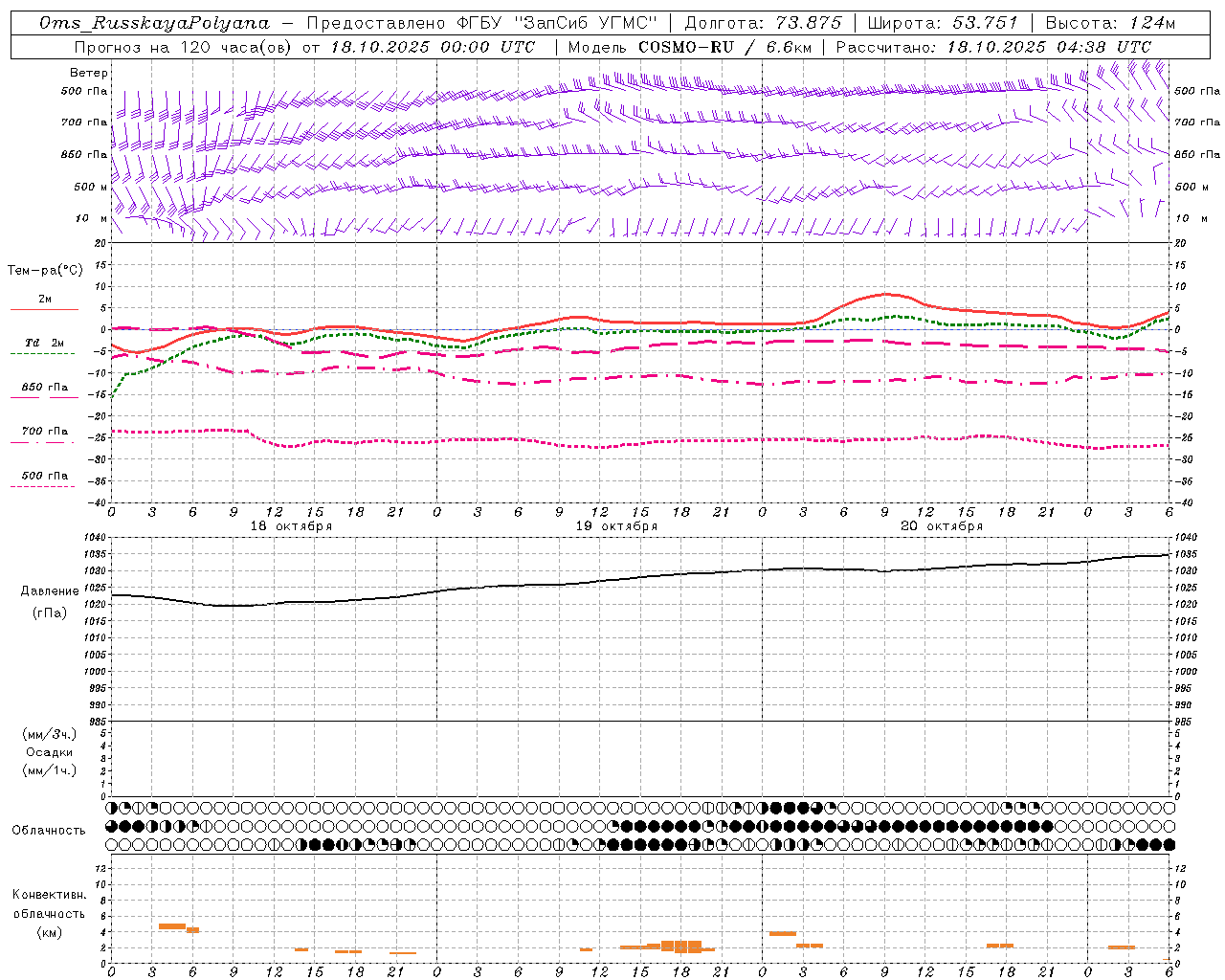Click the Конвективн. облачность panel label

tap(49, 903)
